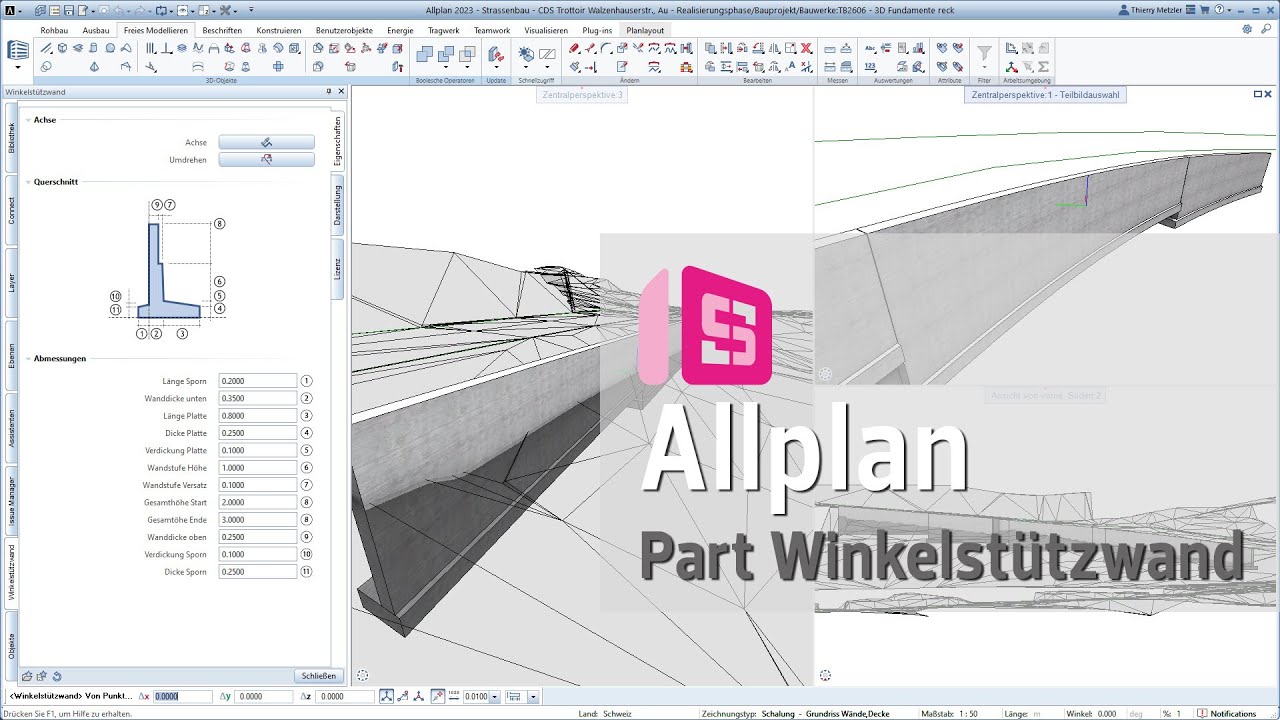Switch to the Beschriften ribbon tab
This screenshot has width=1280, height=720.
coord(222,30)
